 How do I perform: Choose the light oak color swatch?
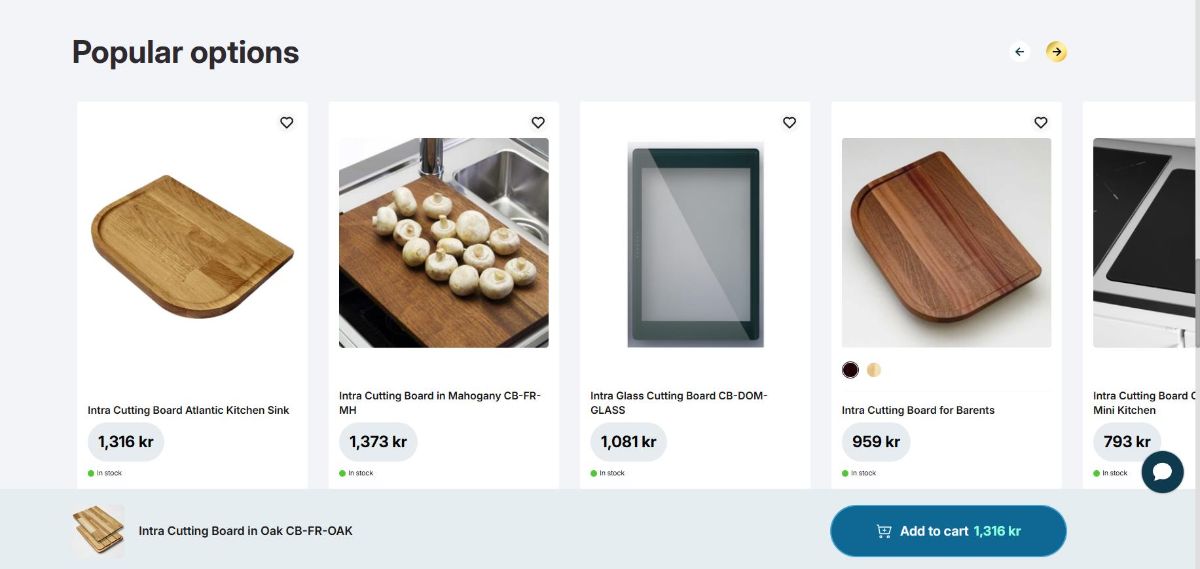pyautogui.click(x=874, y=370)
